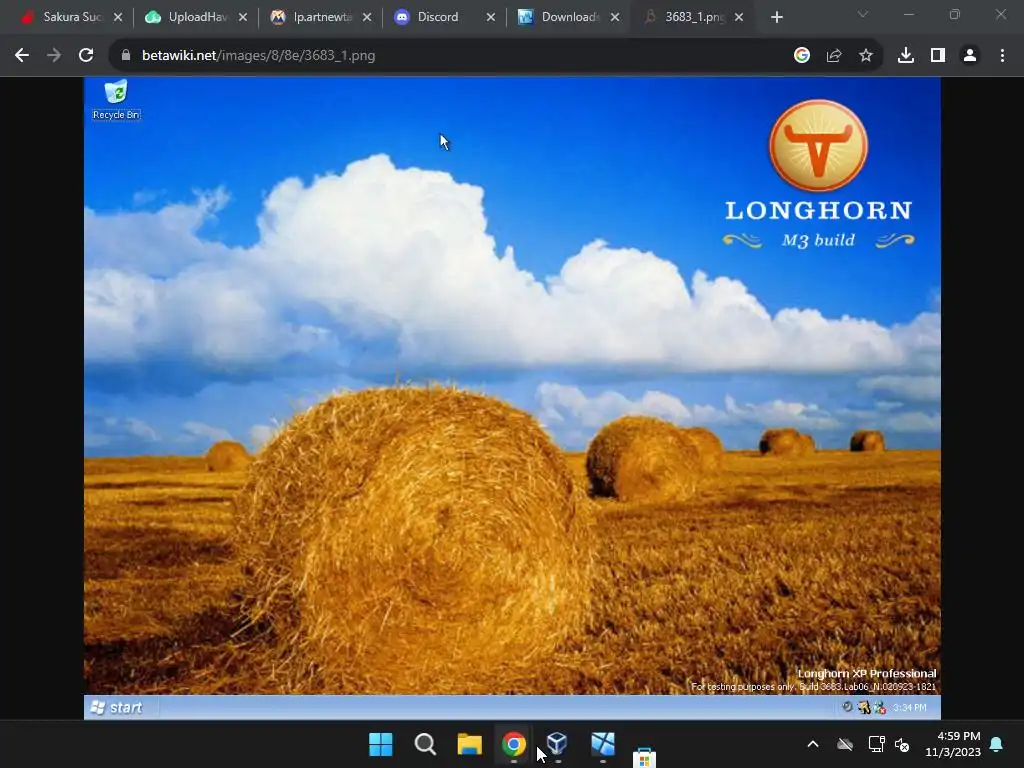Click Google Chrome taskbar icon
1024x768 pixels.
click(514, 744)
